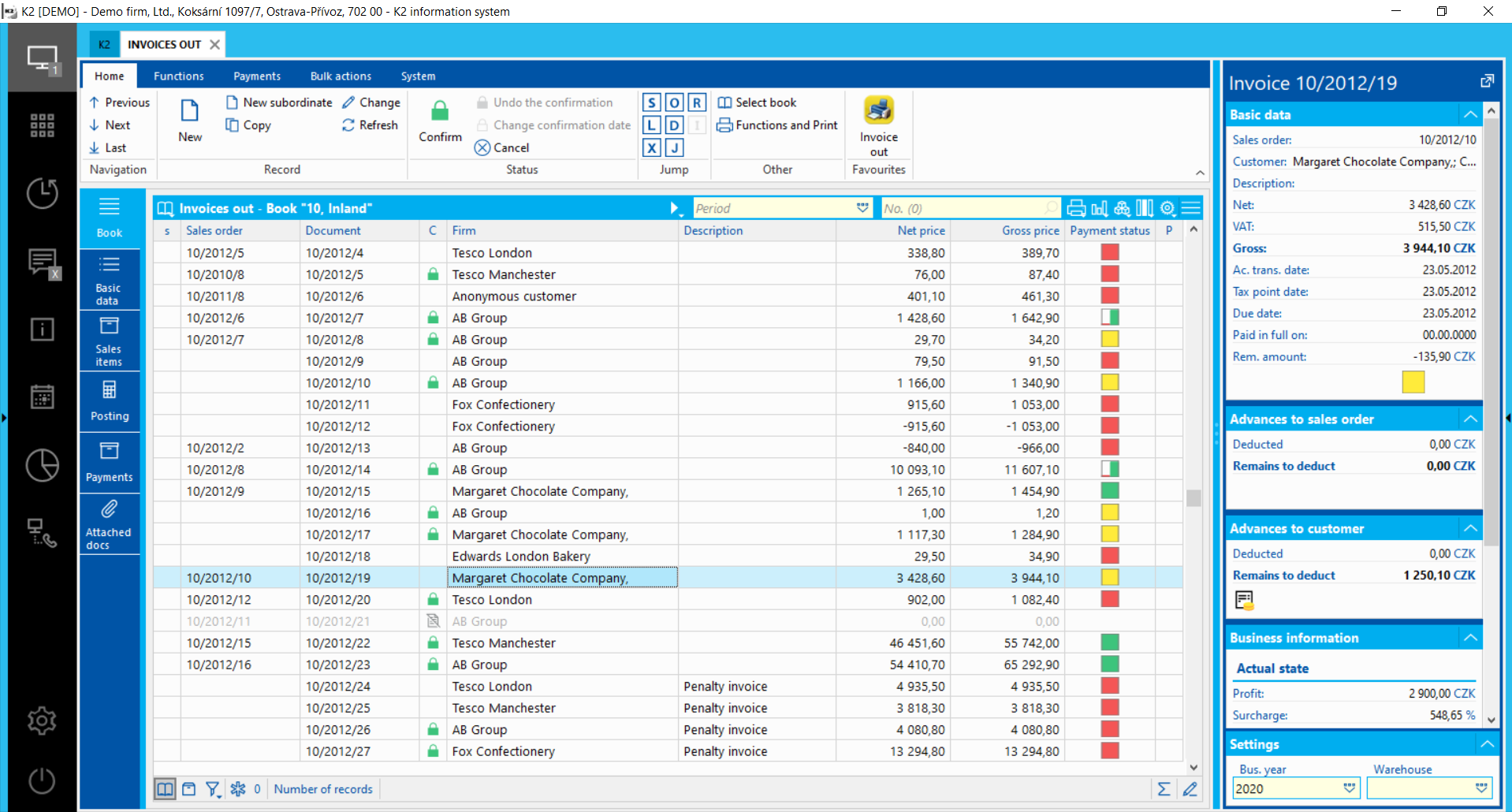1512x812 pixels.
Task: Collapse the Settings section
Action: click(1487, 743)
